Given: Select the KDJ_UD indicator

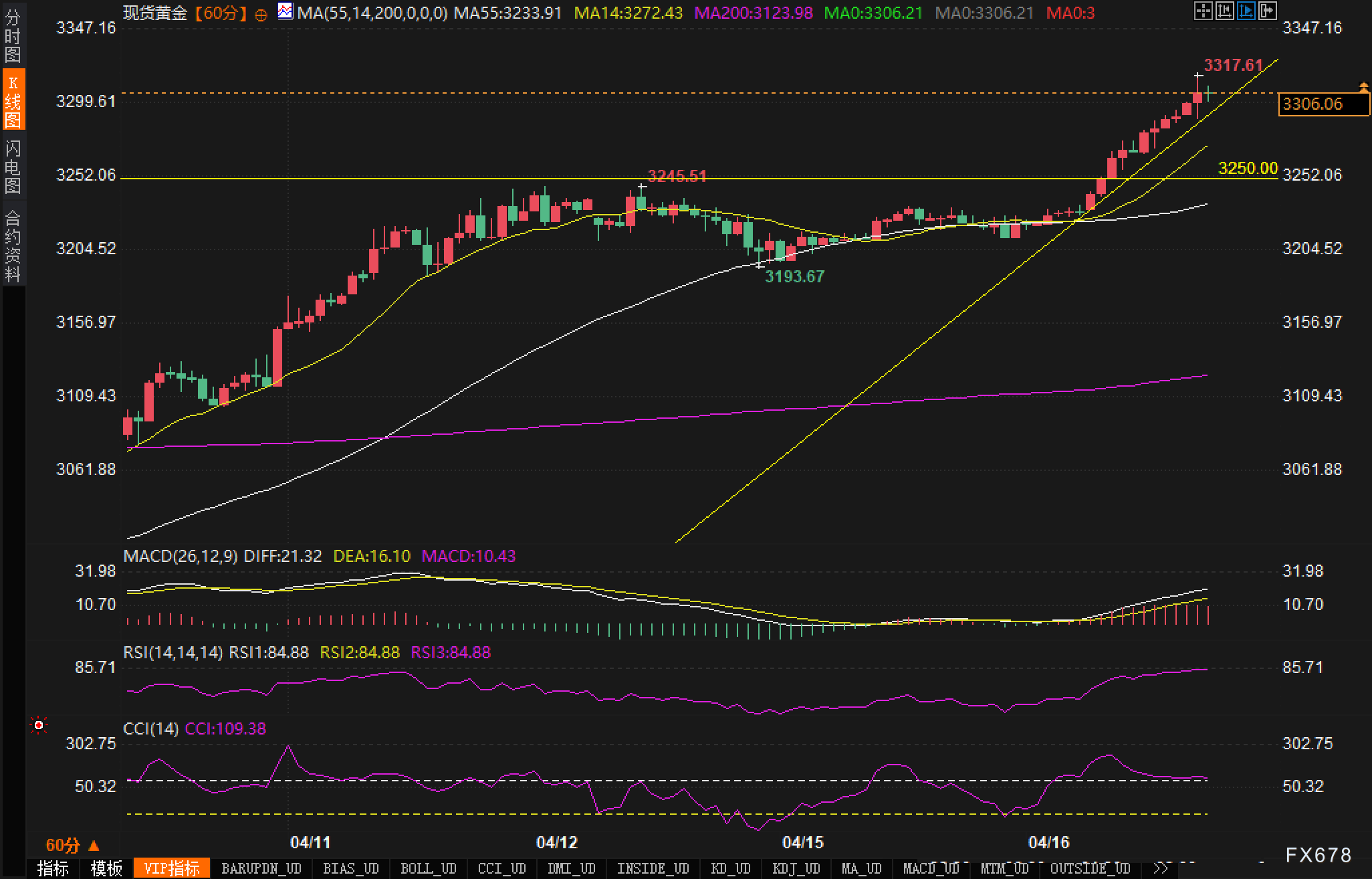Looking at the screenshot, I should pyautogui.click(x=796, y=868).
